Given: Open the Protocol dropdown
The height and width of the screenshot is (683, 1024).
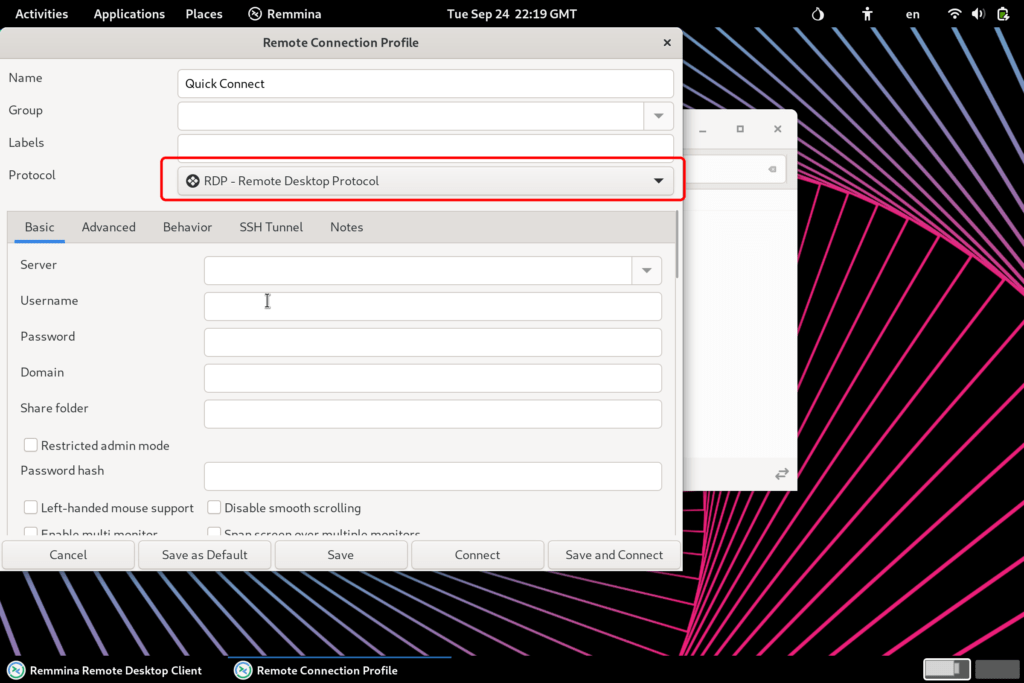Looking at the screenshot, I should click(425, 181).
